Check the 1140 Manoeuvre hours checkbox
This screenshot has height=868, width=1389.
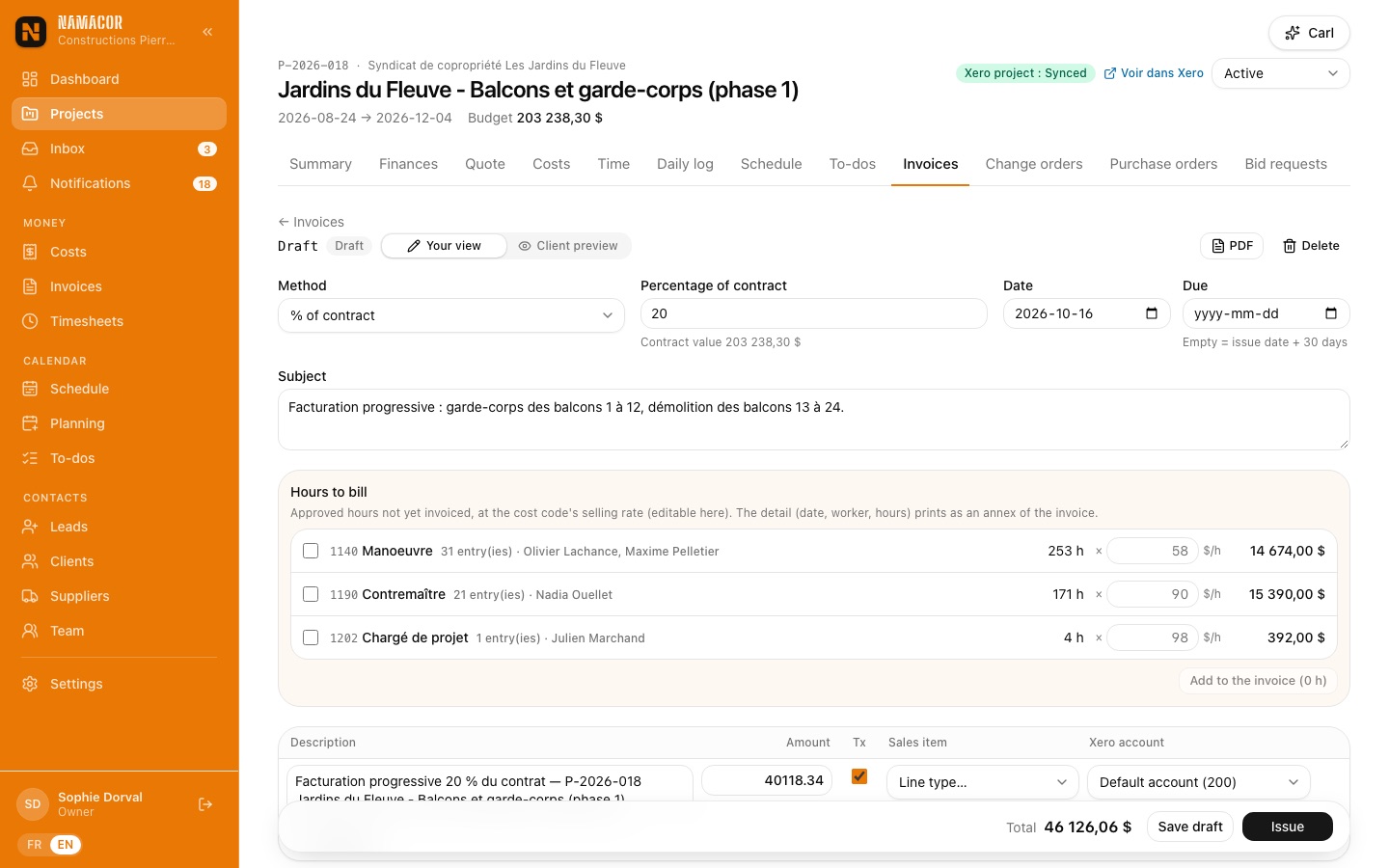point(311,551)
